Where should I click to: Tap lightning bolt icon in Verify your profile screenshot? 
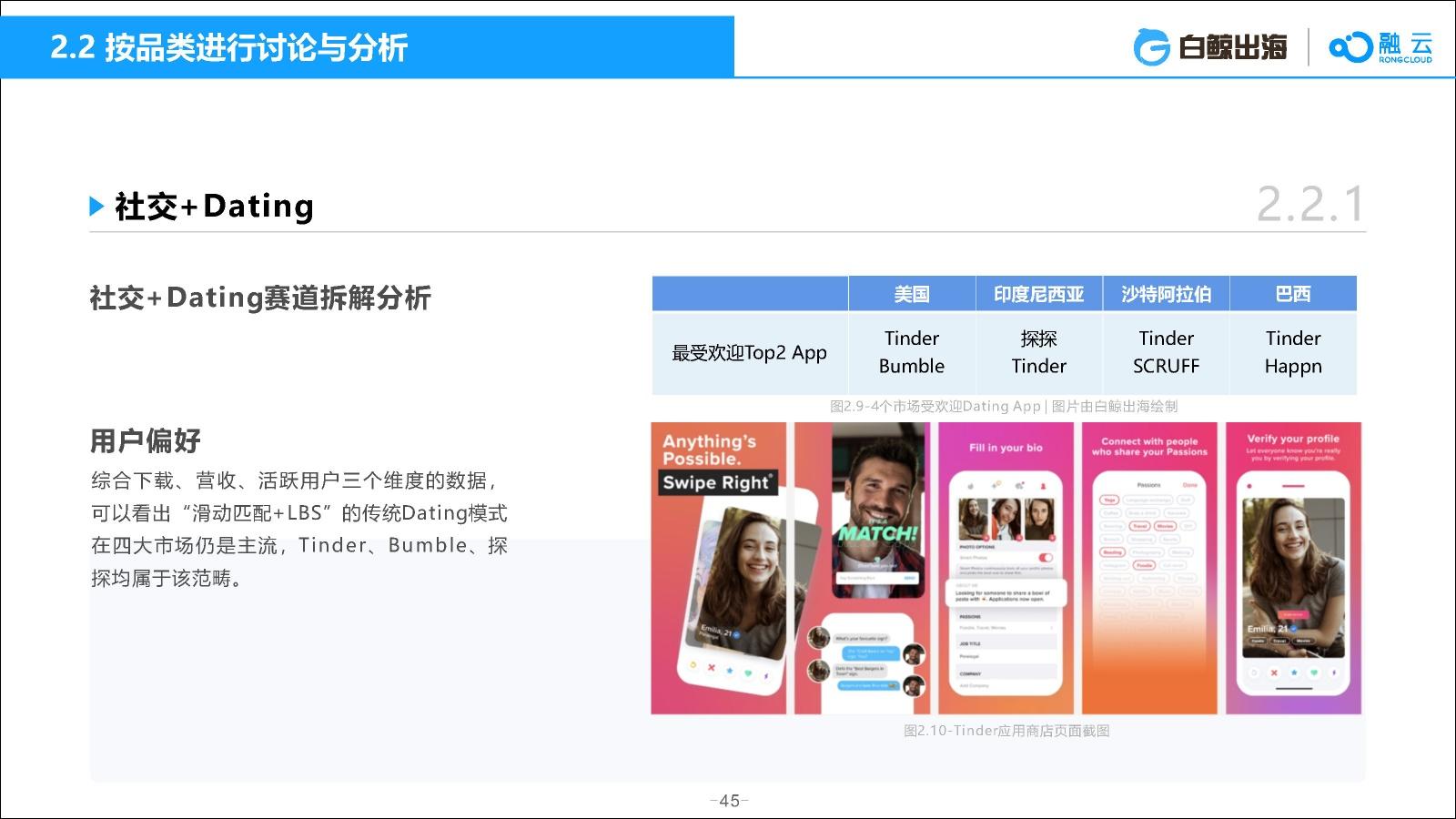coord(1333,672)
